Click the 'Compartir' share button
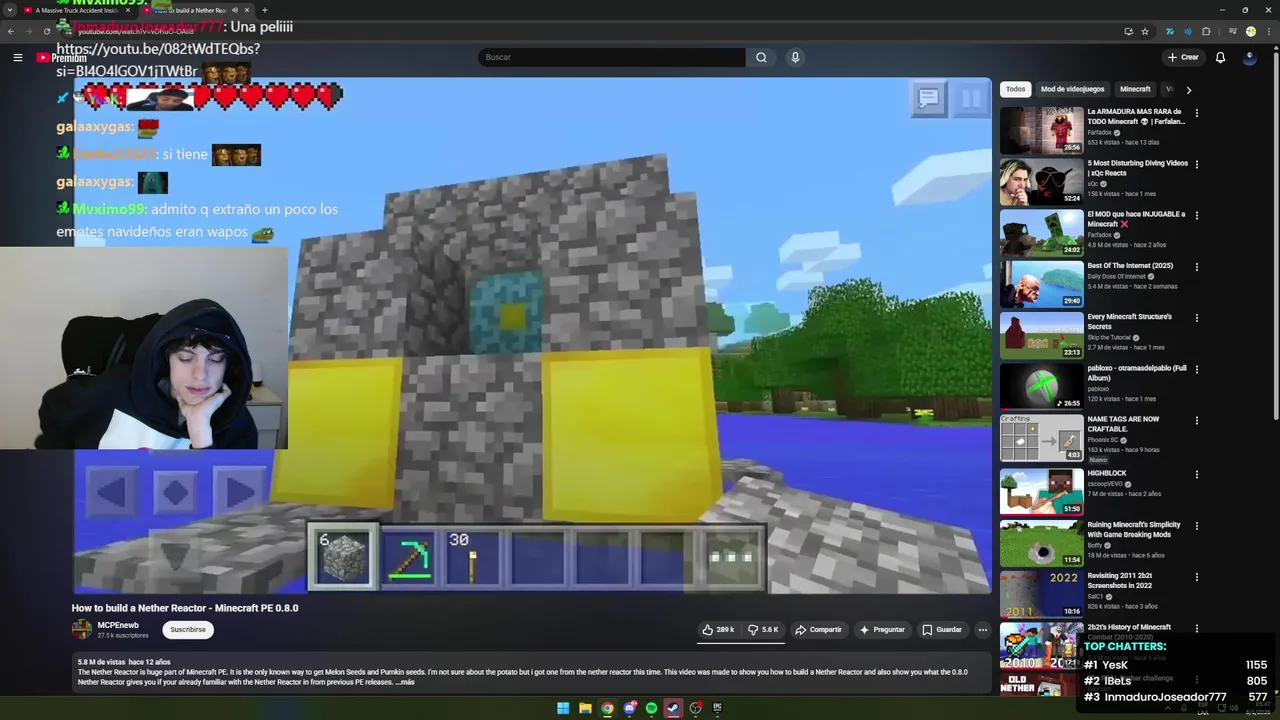The height and width of the screenshot is (720, 1280). 818,630
